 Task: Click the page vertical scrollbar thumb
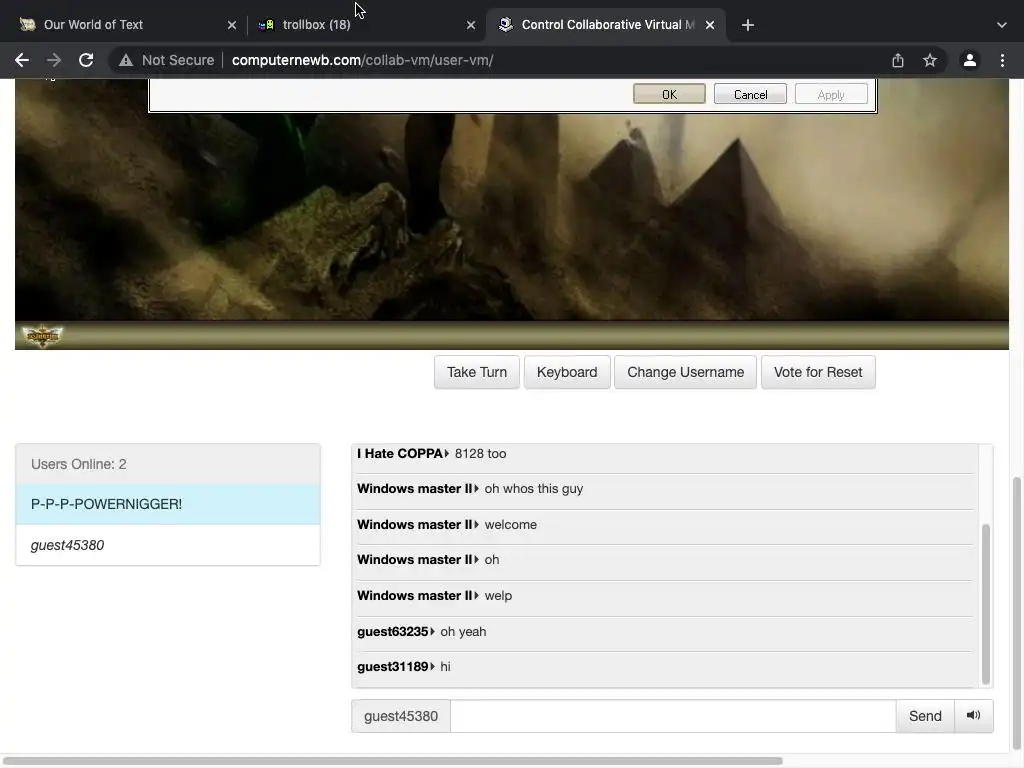(x=1016, y=614)
